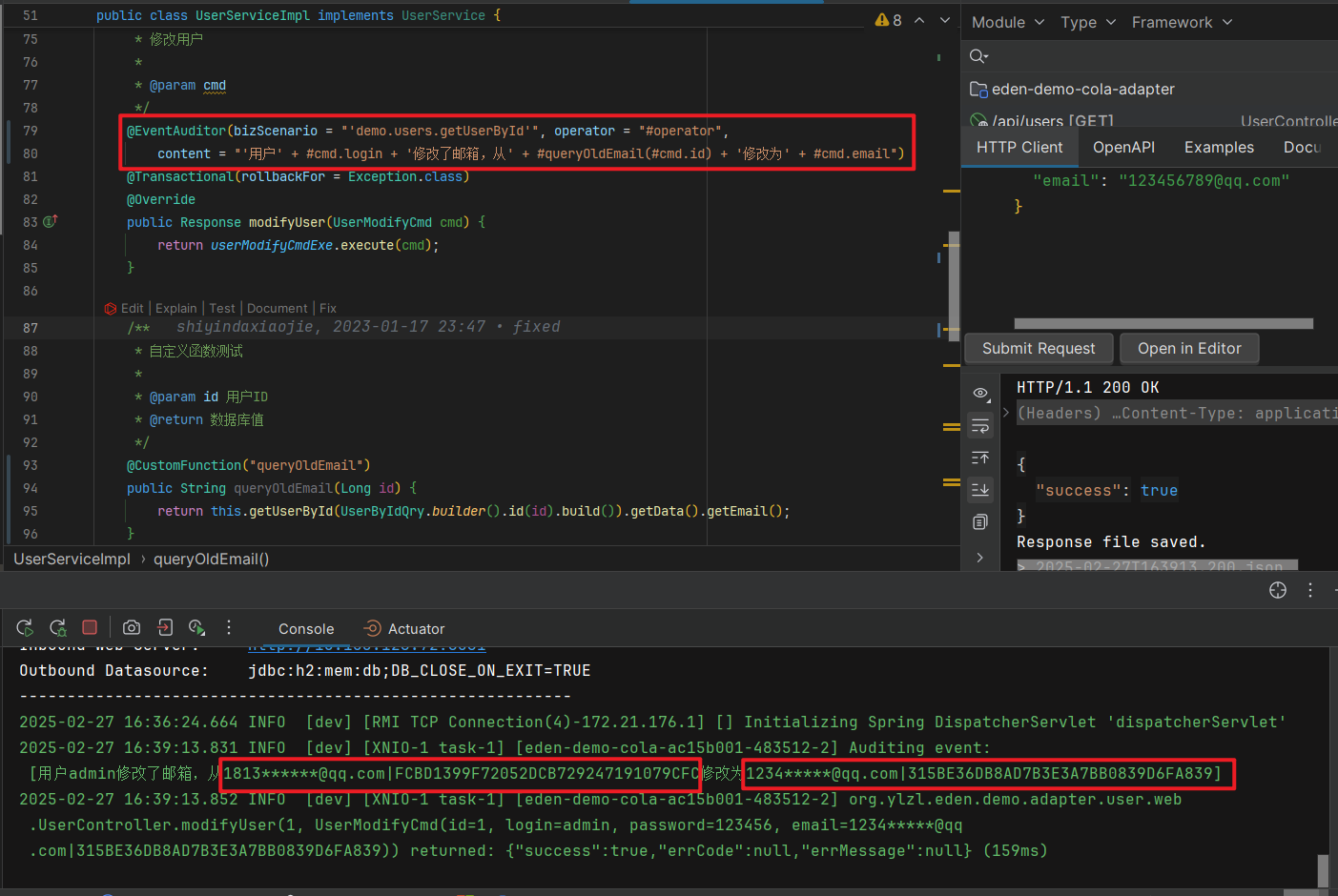Click the red exit arrow icon
This screenshot has width=1338, height=896.
point(165,627)
